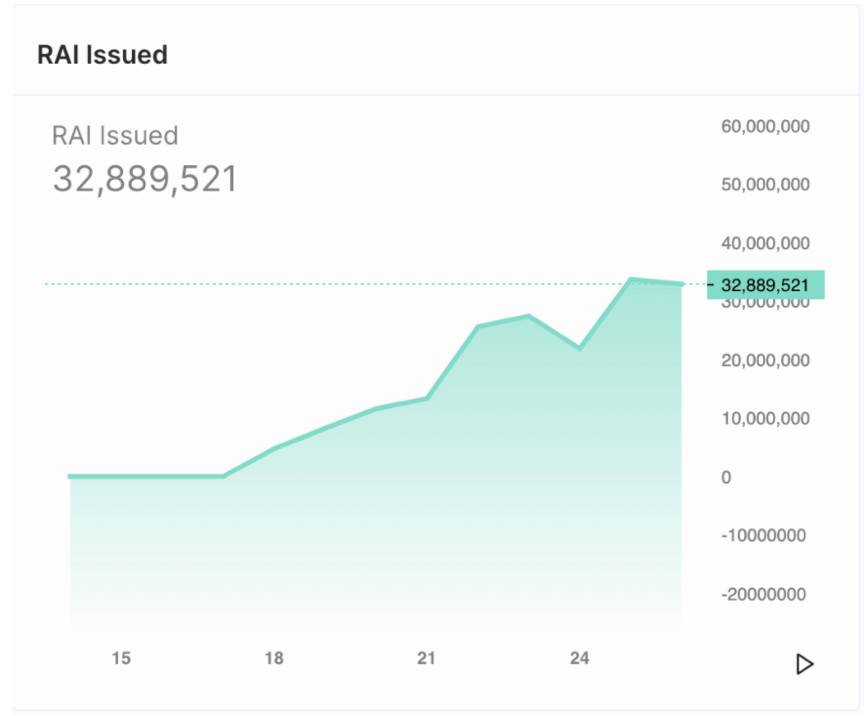The width and height of the screenshot is (864, 716).
Task: Click the green 32,889,521 price tag label
Action: (x=765, y=285)
